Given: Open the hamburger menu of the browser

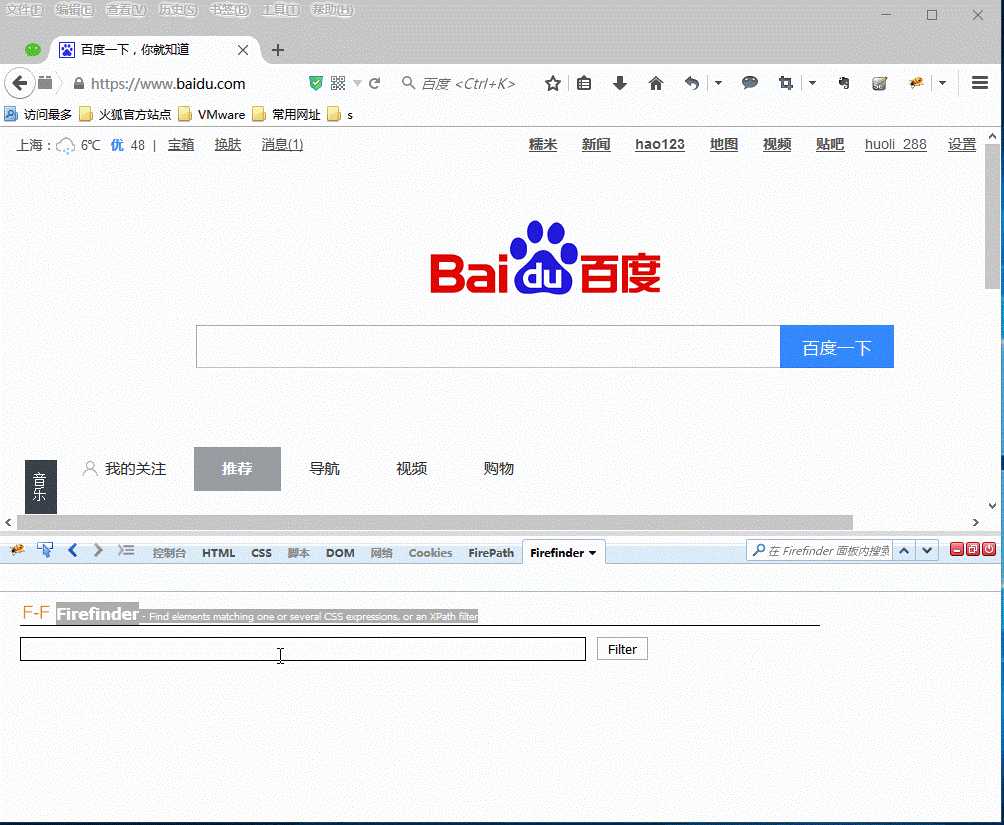Looking at the screenshot, I should tap(980, 83).
